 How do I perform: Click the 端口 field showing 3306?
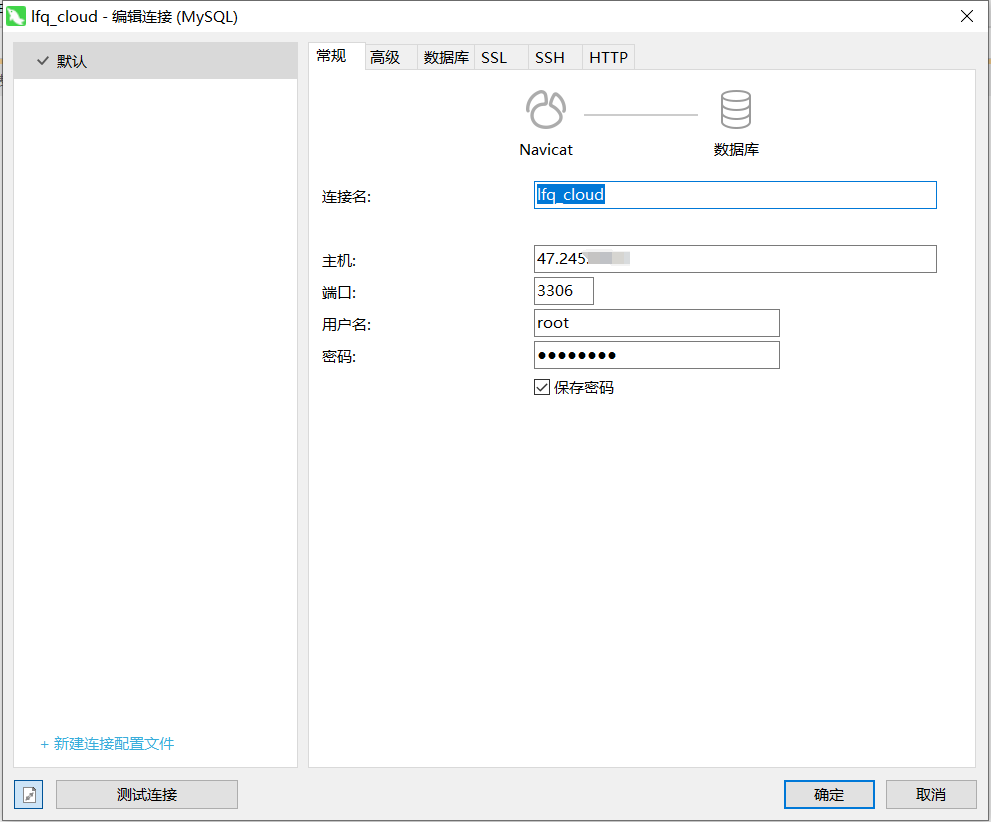(564, 291)
